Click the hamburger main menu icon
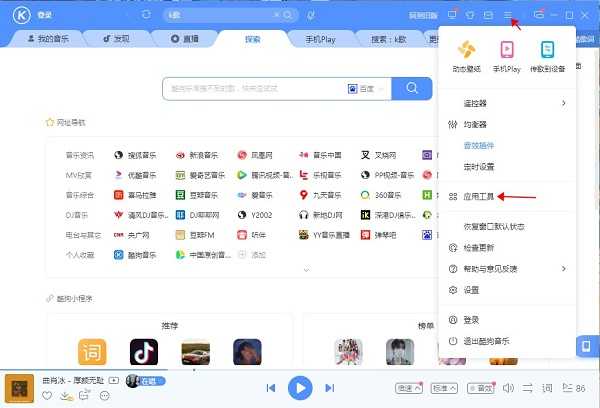The width and height of the screenshot is (600, 408). click(x=507, y=15)
